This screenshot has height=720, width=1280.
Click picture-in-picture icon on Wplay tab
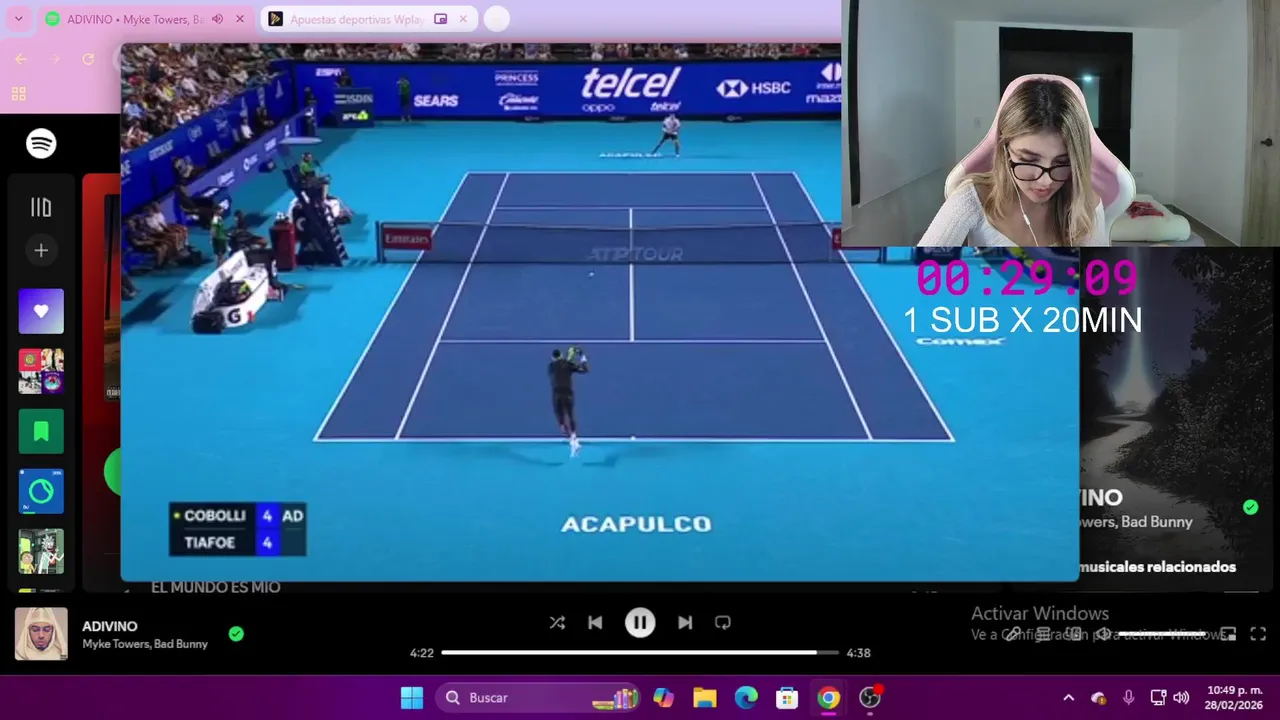pos(440,19)
